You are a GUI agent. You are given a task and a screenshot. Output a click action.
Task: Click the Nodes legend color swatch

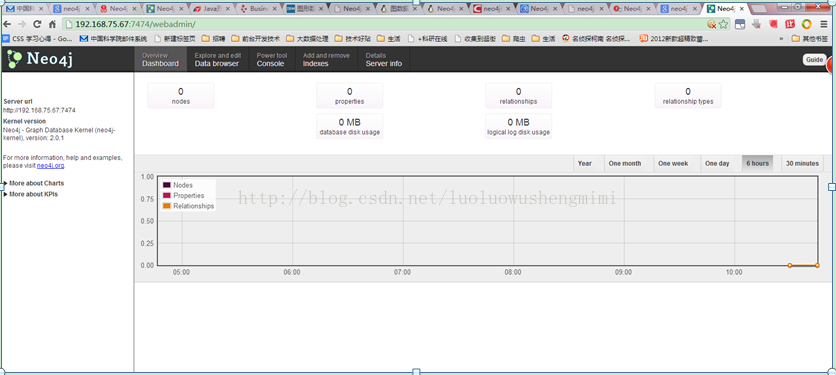(x=167, y=185)
